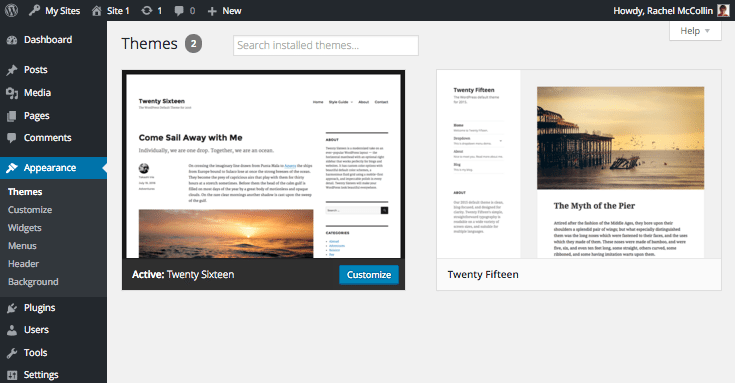Click the Appearance paintbrush icon

click(x=12, y=168)
